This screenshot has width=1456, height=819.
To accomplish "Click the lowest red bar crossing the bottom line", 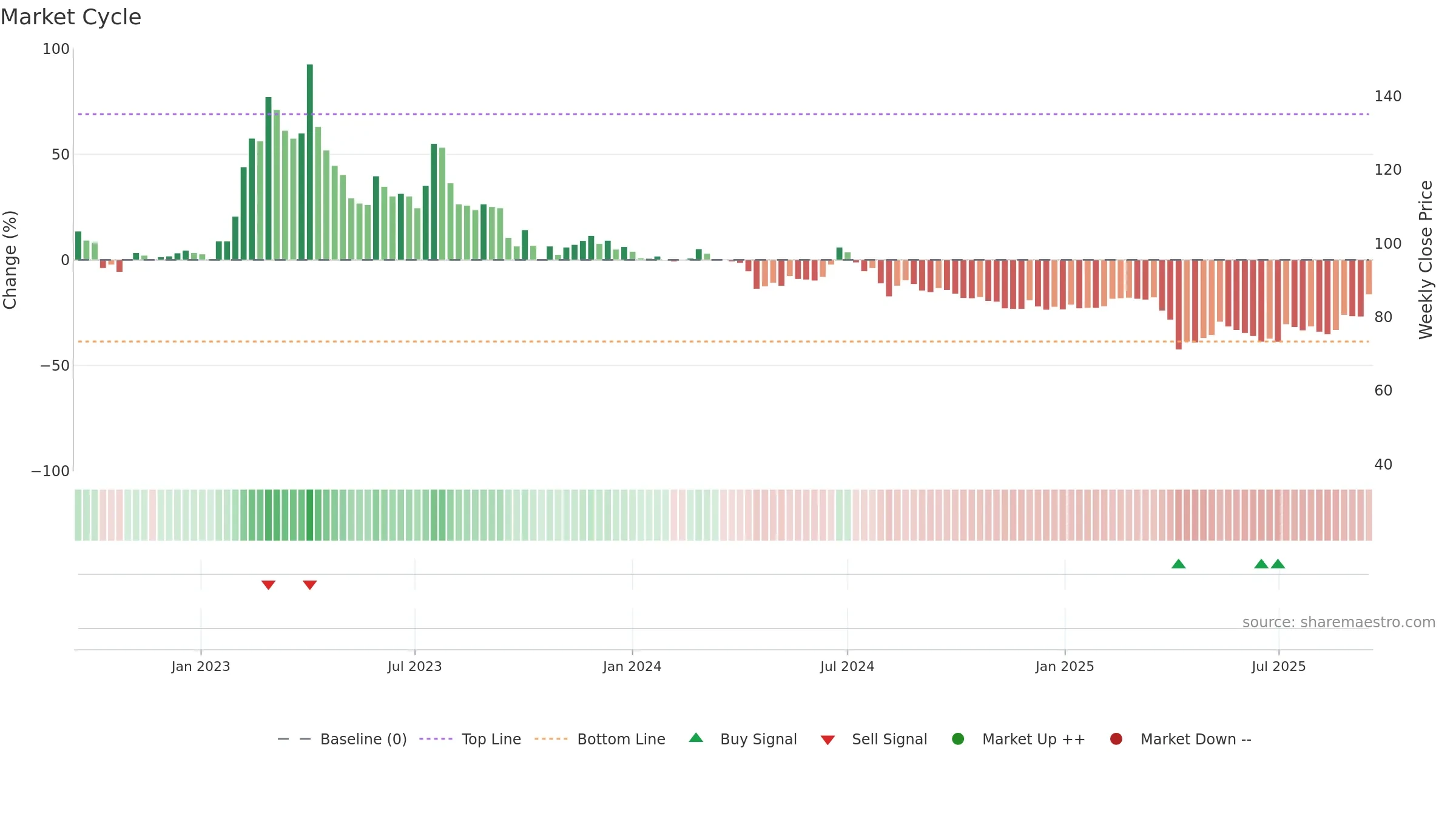I will pyautogui.click(x=1179, y=305).
